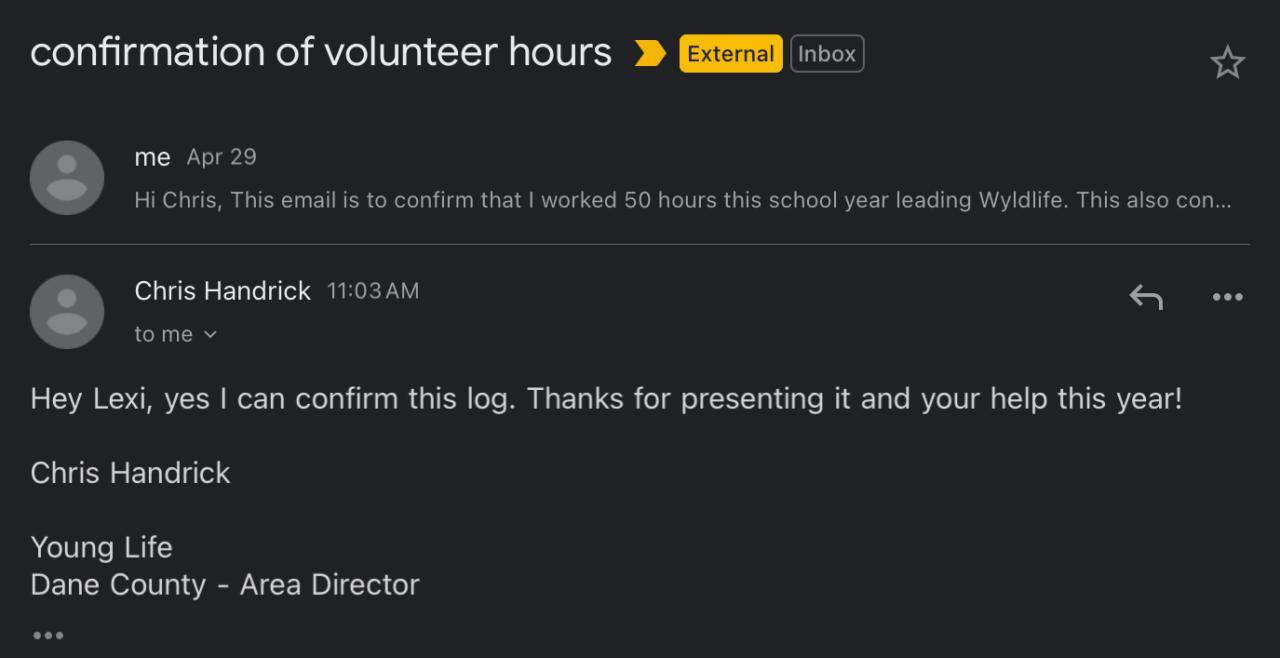The height and width of the screenshot is (658, 1280).
Task: Click the yellow External label
Action: click(x=730, y=54)
